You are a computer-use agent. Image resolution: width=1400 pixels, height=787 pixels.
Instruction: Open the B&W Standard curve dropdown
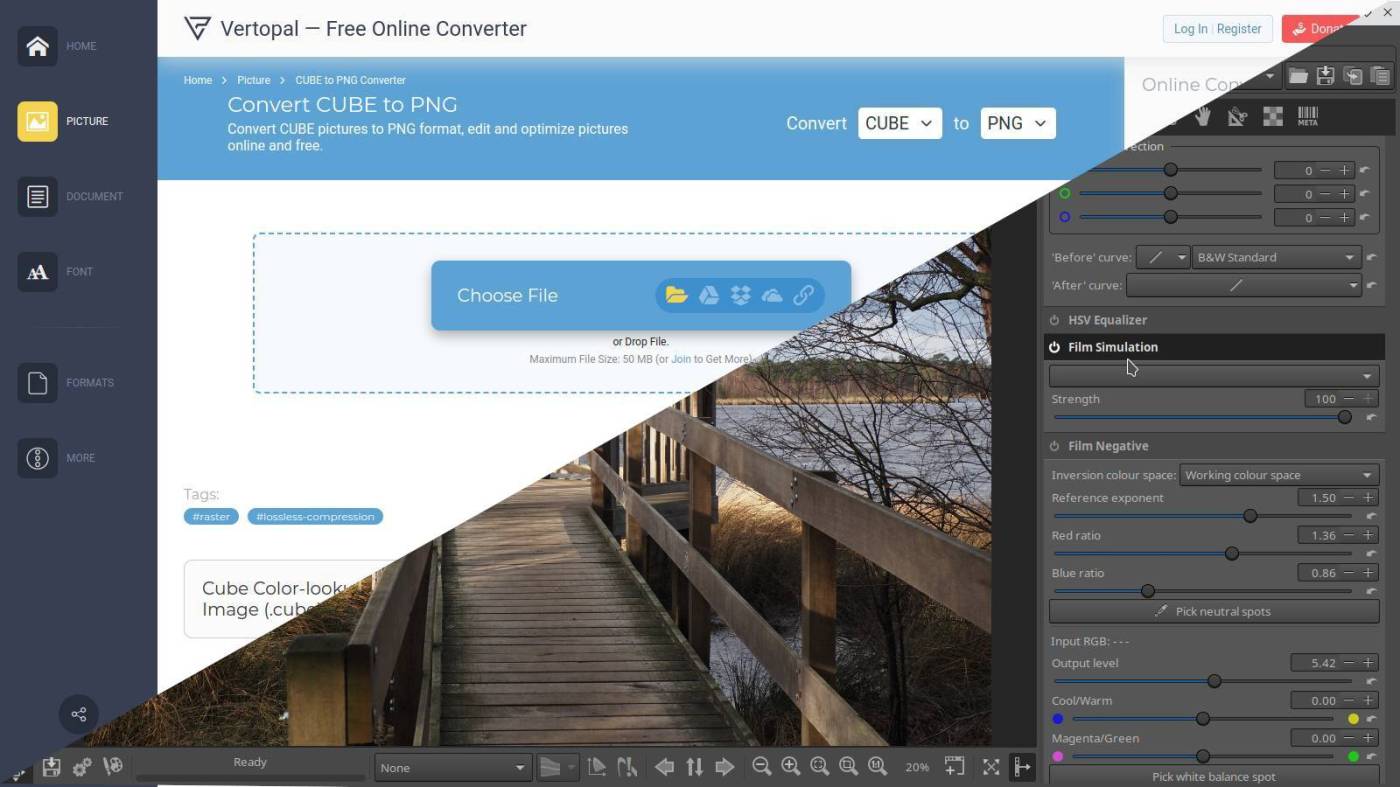[x=1277, y=257]
